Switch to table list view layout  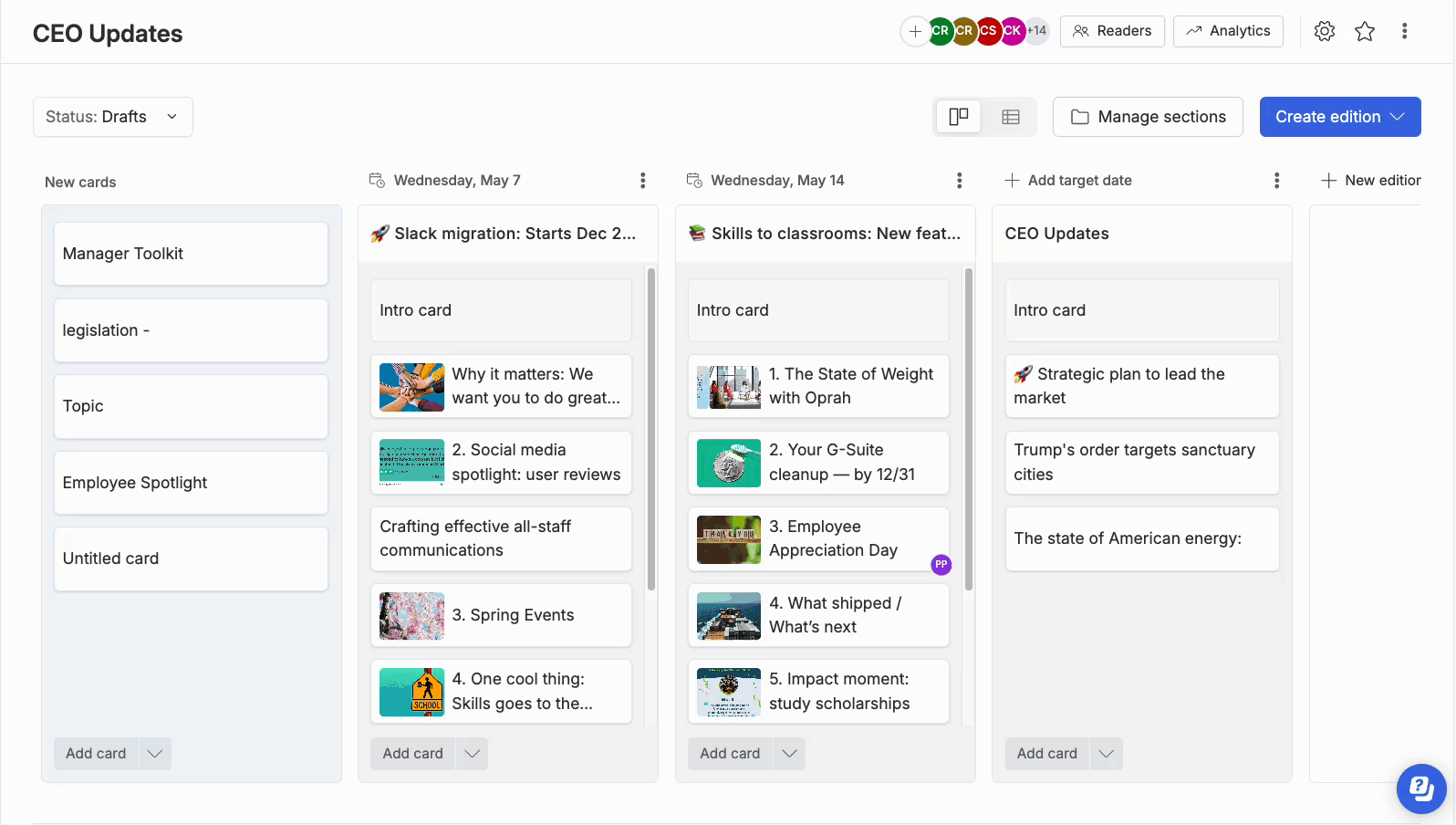click(1011, 117)
